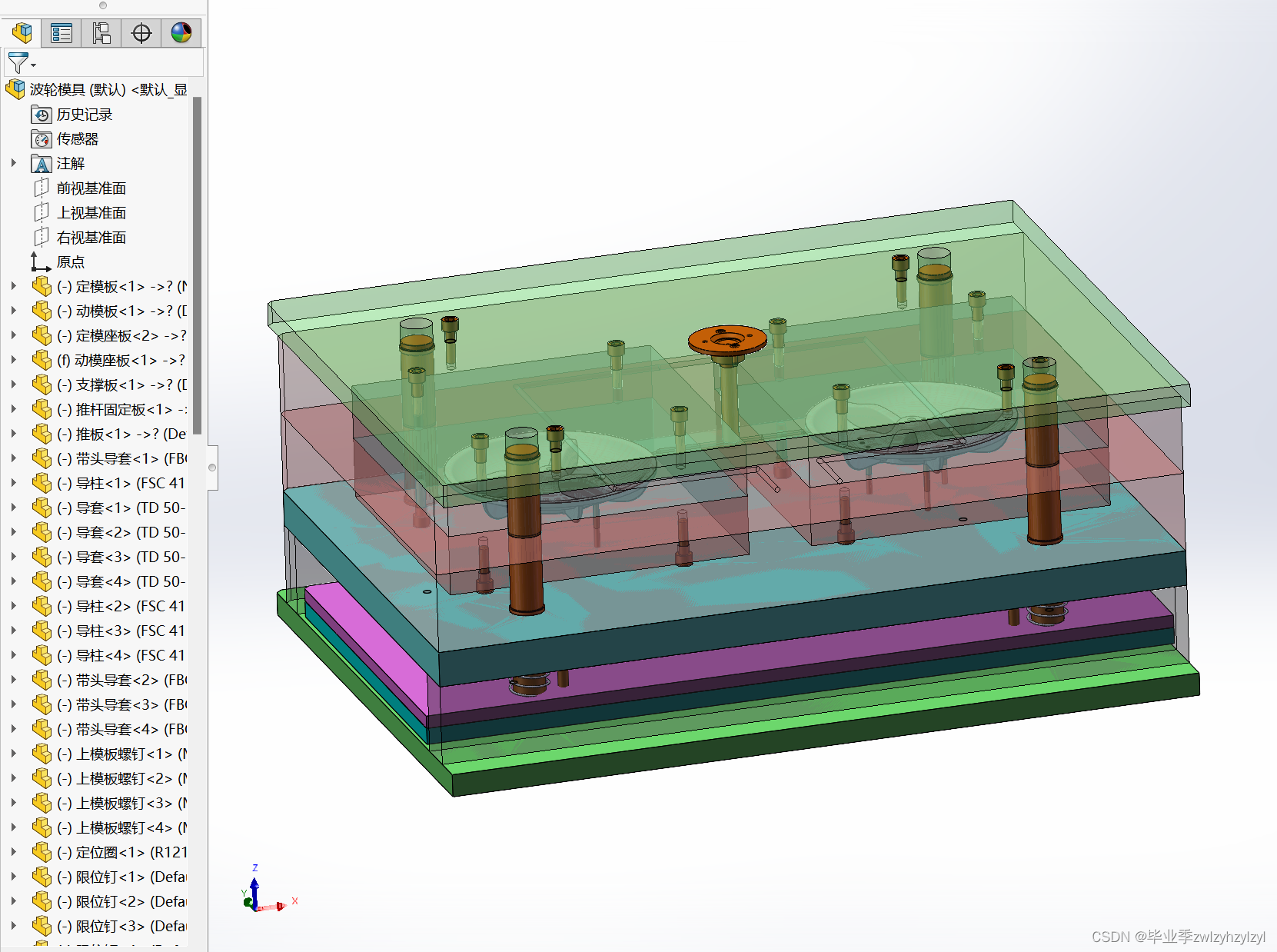
Task: Select the 右视基准面 plane icon
Action: (x=42, y=238)
